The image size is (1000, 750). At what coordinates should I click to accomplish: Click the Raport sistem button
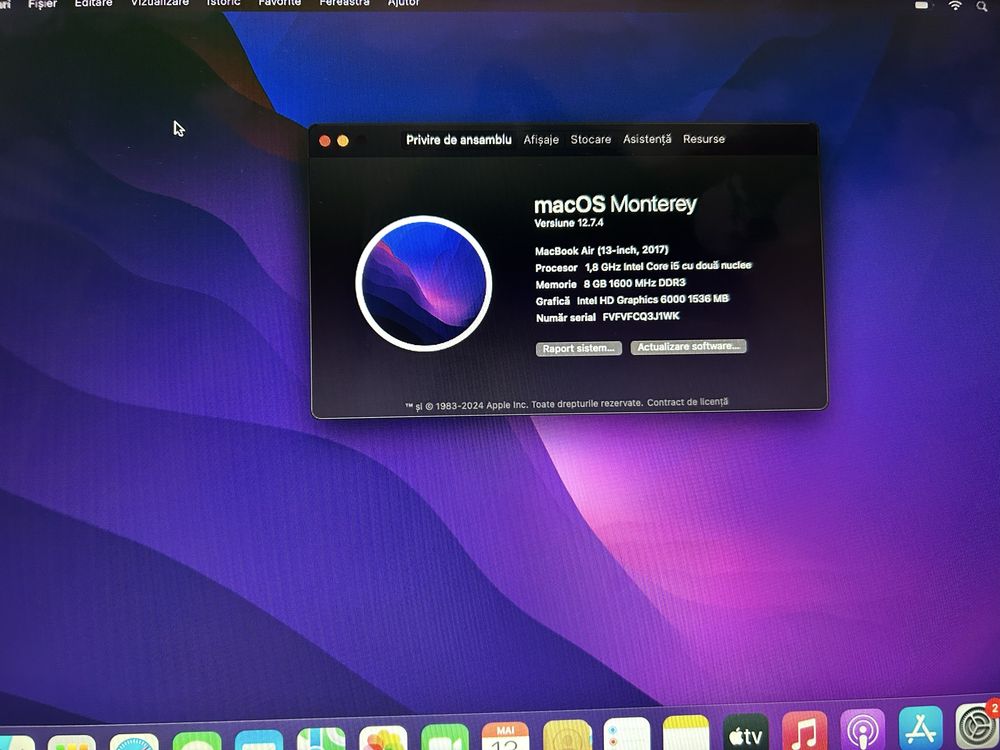(x=578, y=348)
